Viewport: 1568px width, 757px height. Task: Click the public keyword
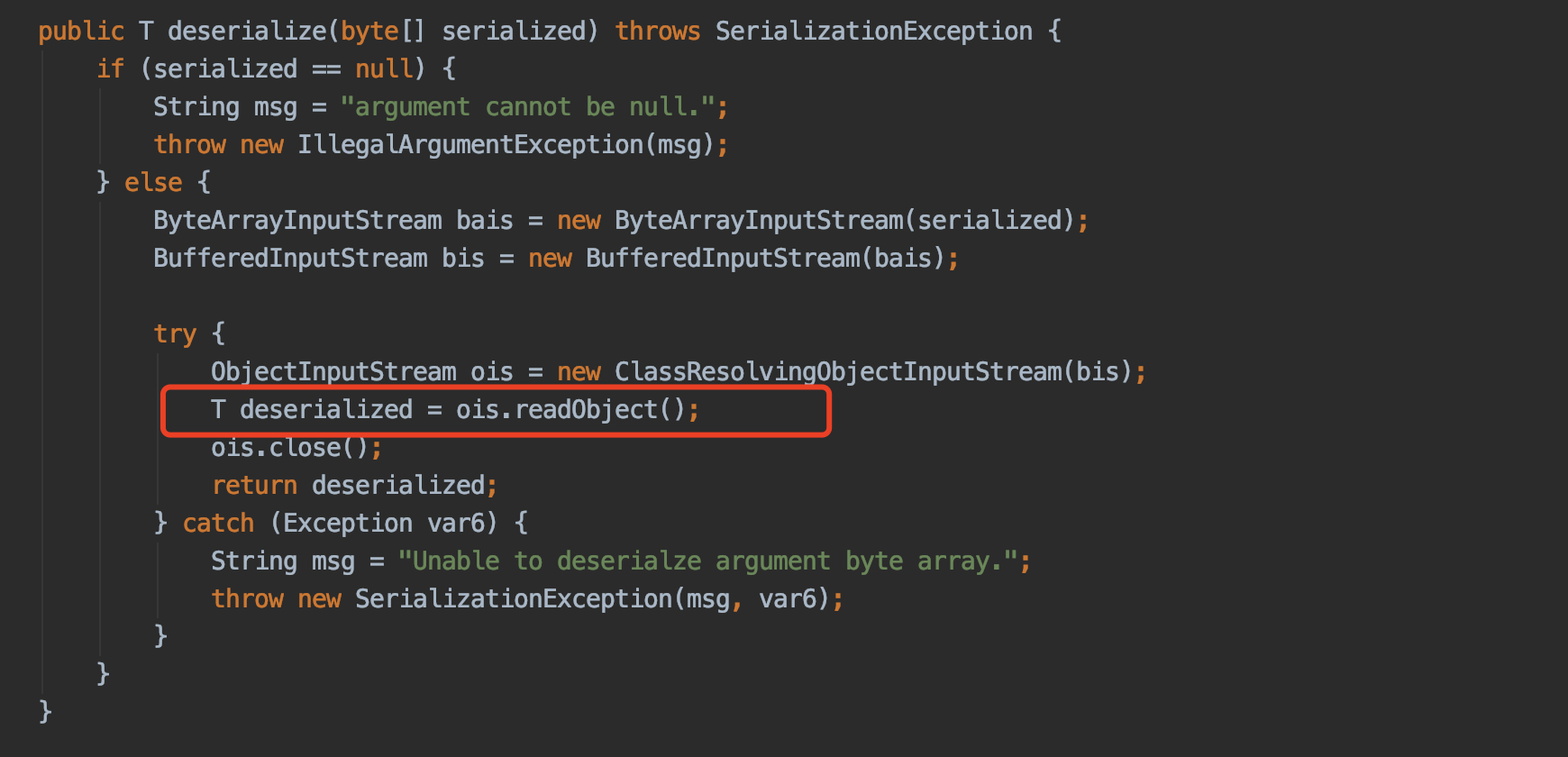(81, 32)
